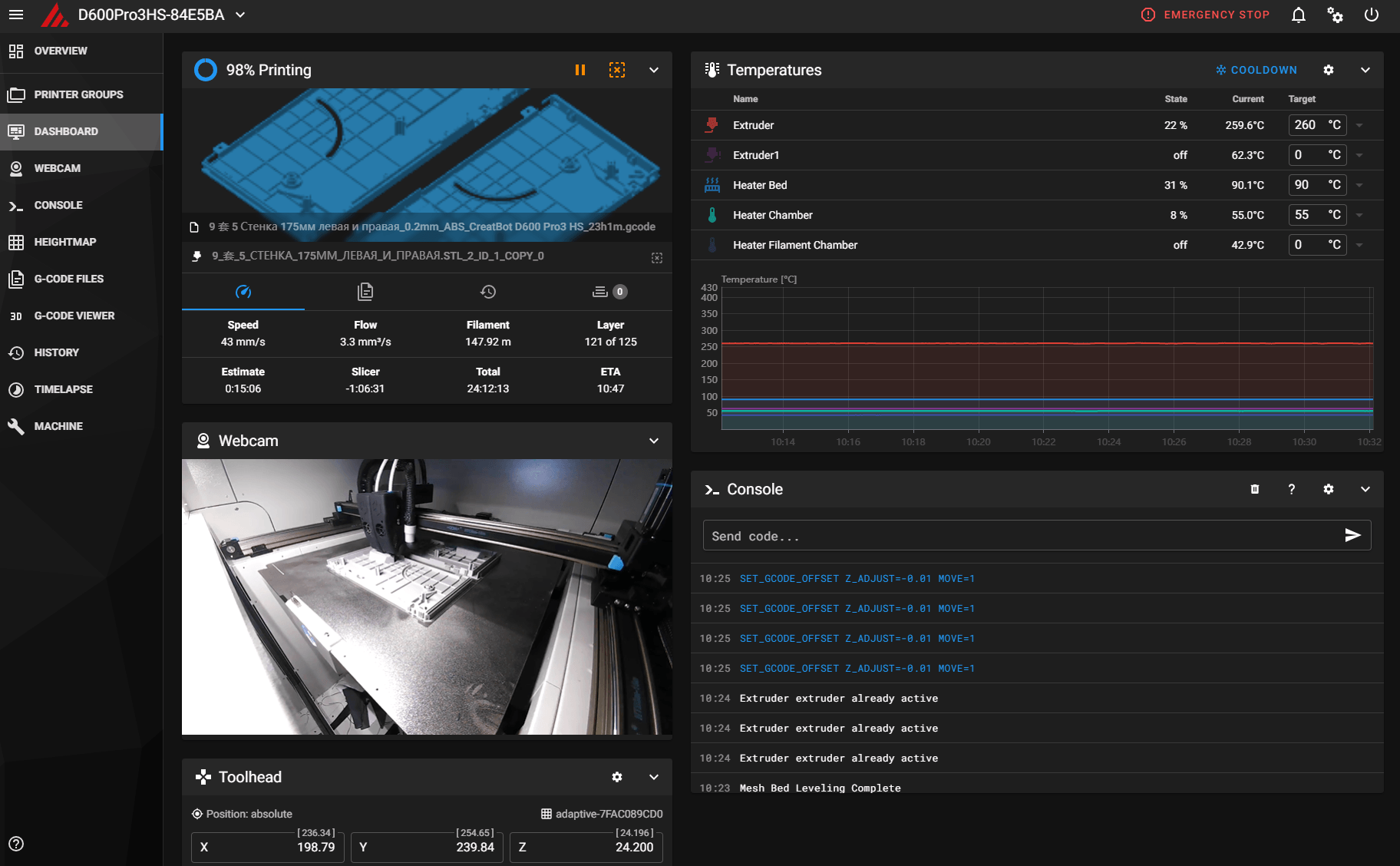
Task: Click the exclude object icon in print status
Action: [617, 70]
